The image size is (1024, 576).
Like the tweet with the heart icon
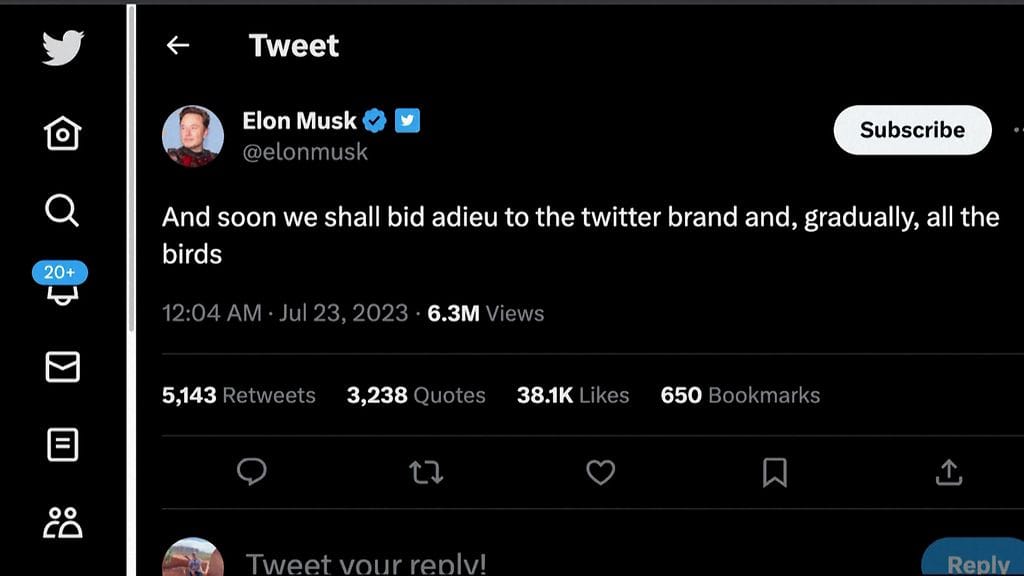tap(600, 473)
